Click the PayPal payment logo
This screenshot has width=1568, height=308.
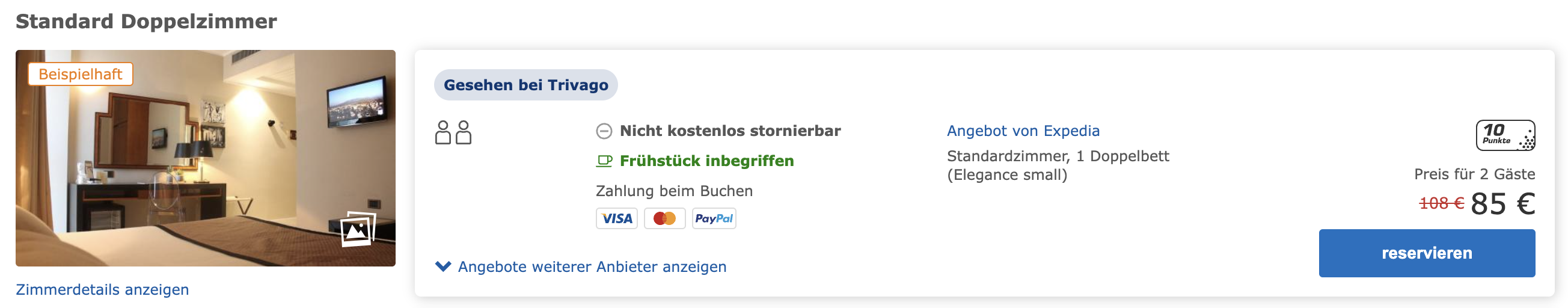(714, 218)
